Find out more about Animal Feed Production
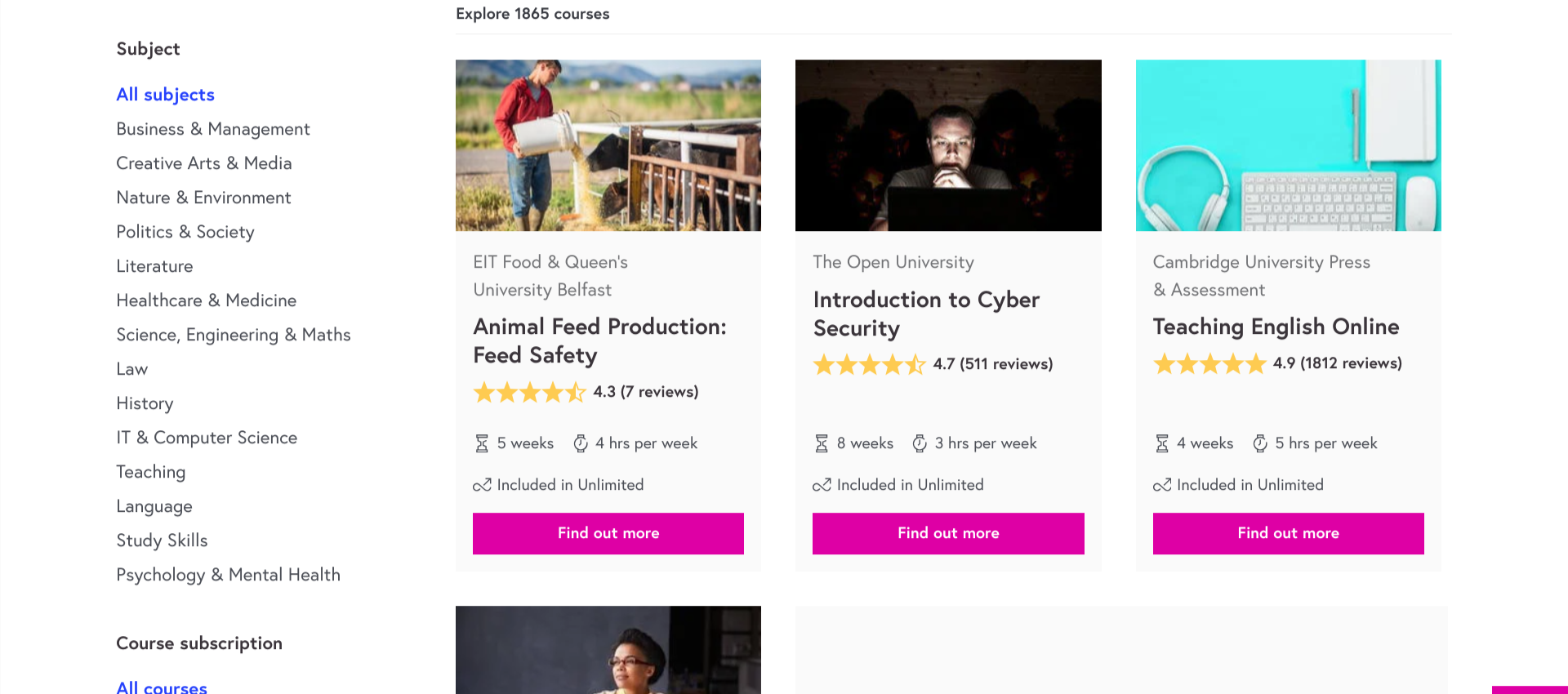 coord(608,533)
